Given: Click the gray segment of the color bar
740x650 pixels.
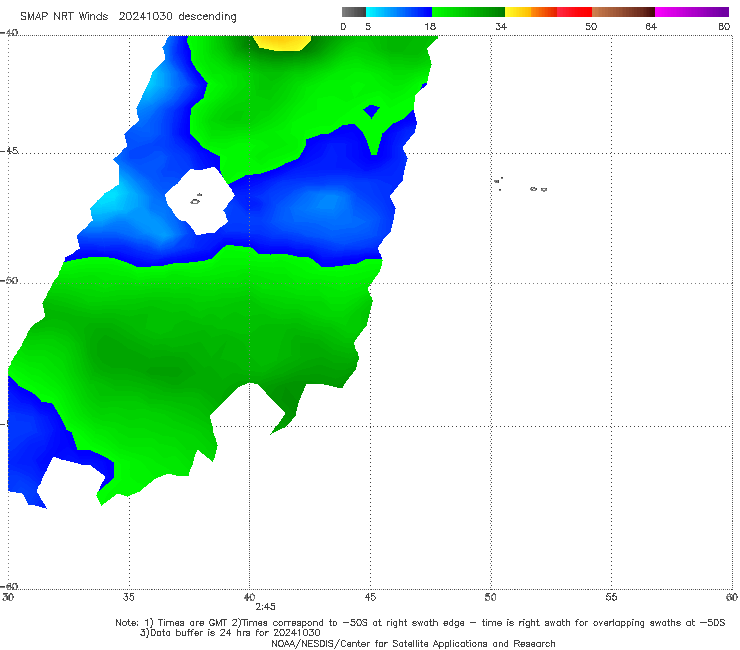Looking at the screenshot, I should click(353, 12).
